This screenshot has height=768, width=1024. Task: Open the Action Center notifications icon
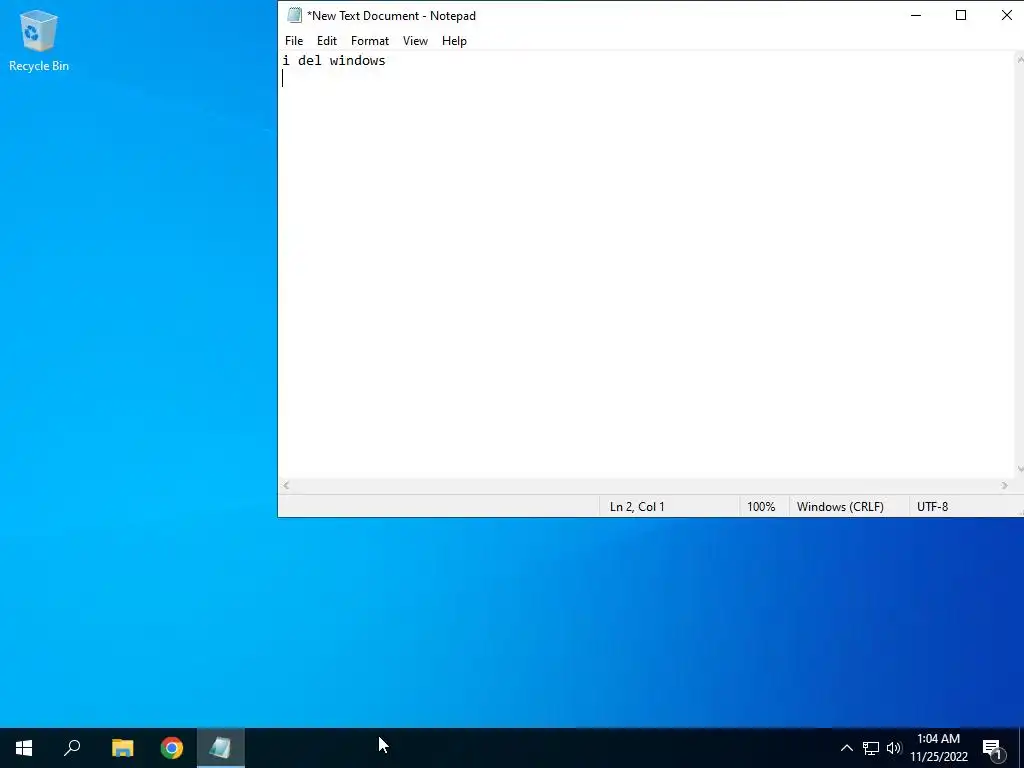[x=992, y=749]
